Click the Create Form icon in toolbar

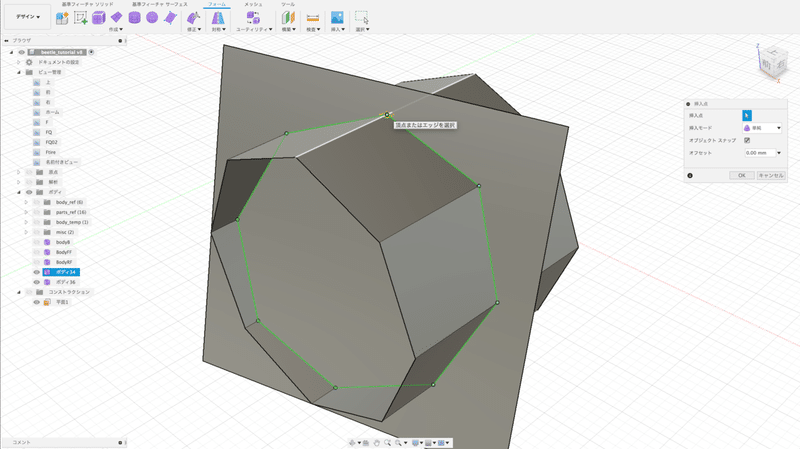click(62, 18)
